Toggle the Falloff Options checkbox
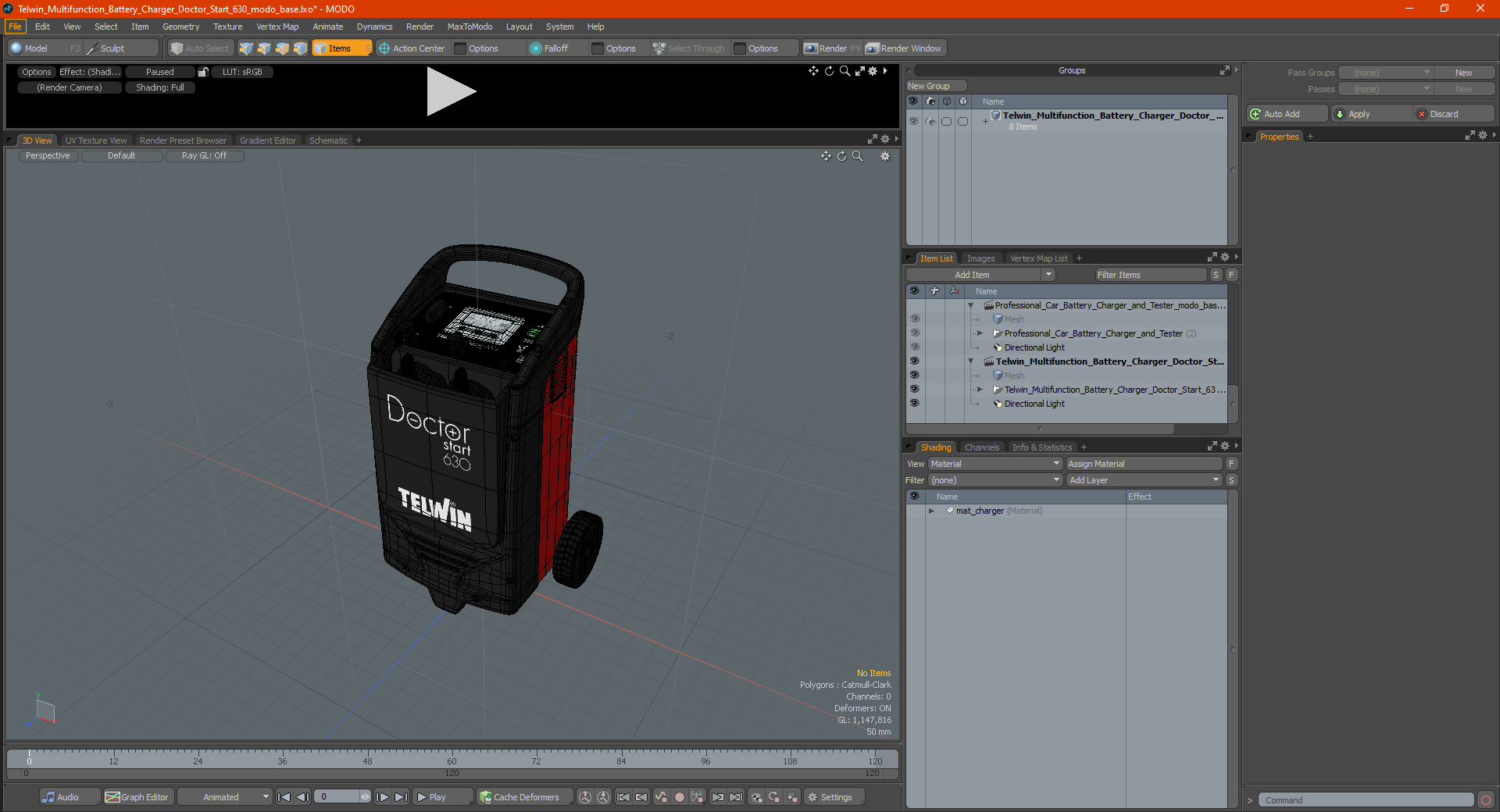The height and width of the screenshot is (812, 1500). [598, 48]
